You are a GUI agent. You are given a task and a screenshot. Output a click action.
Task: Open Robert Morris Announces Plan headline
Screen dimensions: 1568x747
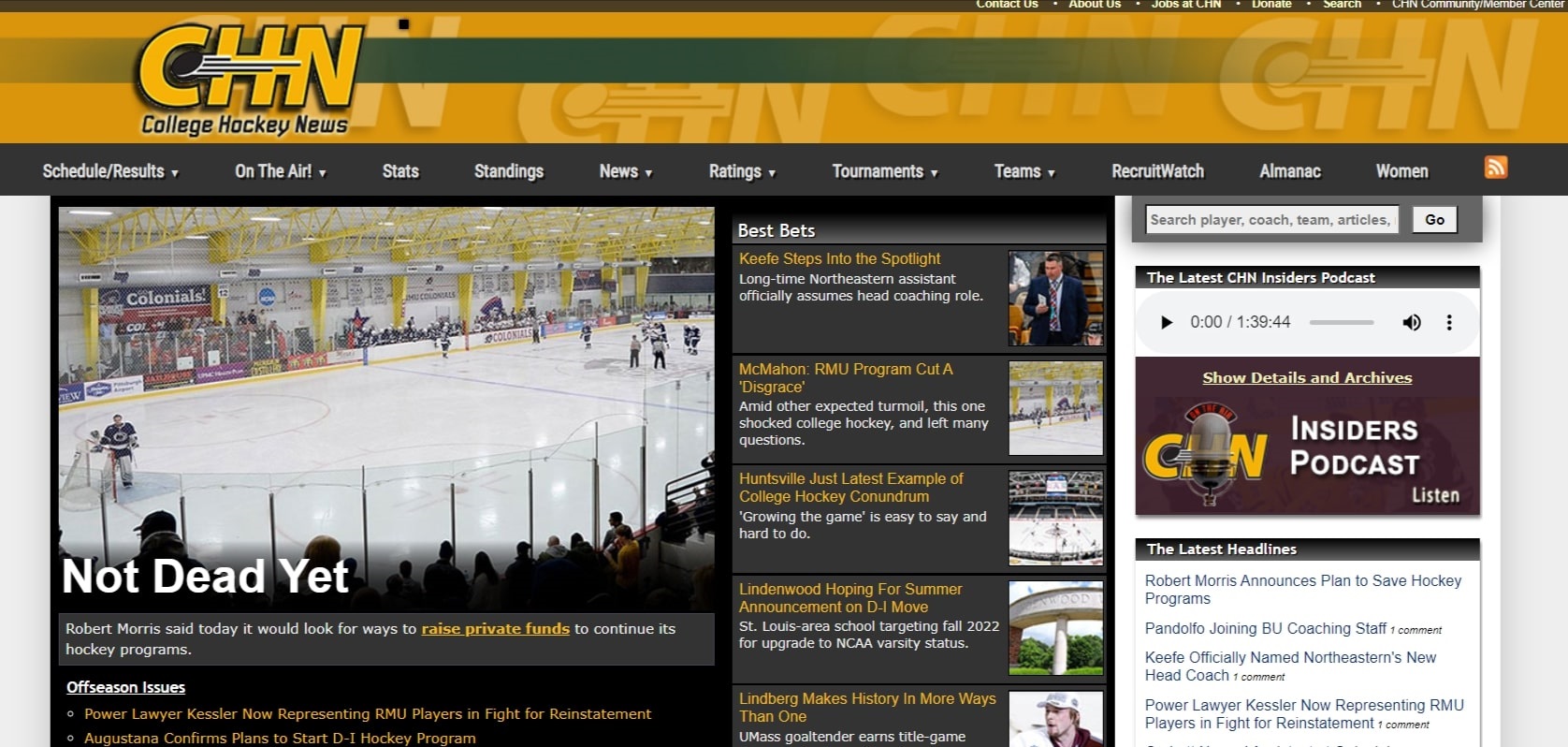pos(1302,590)
